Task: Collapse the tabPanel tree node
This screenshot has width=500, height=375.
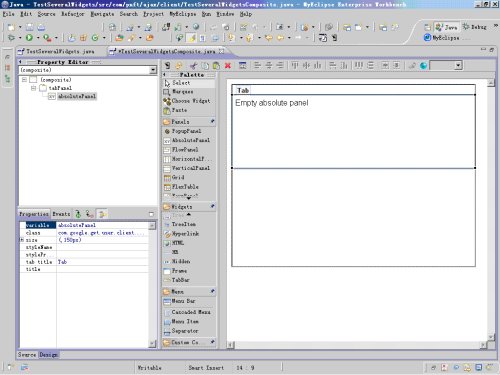Action: pos(33,88)
